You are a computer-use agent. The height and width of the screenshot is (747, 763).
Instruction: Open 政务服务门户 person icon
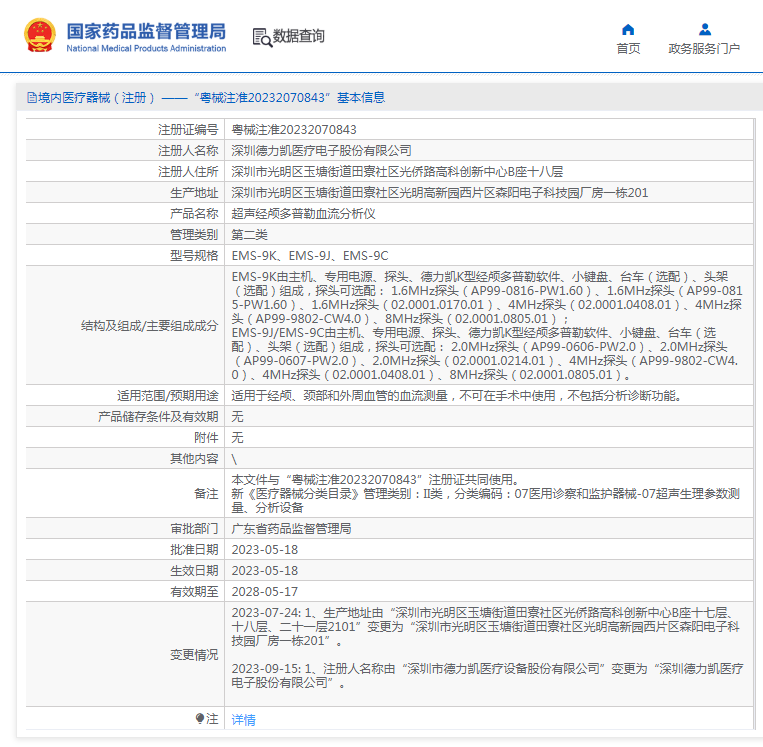point(704,29)
